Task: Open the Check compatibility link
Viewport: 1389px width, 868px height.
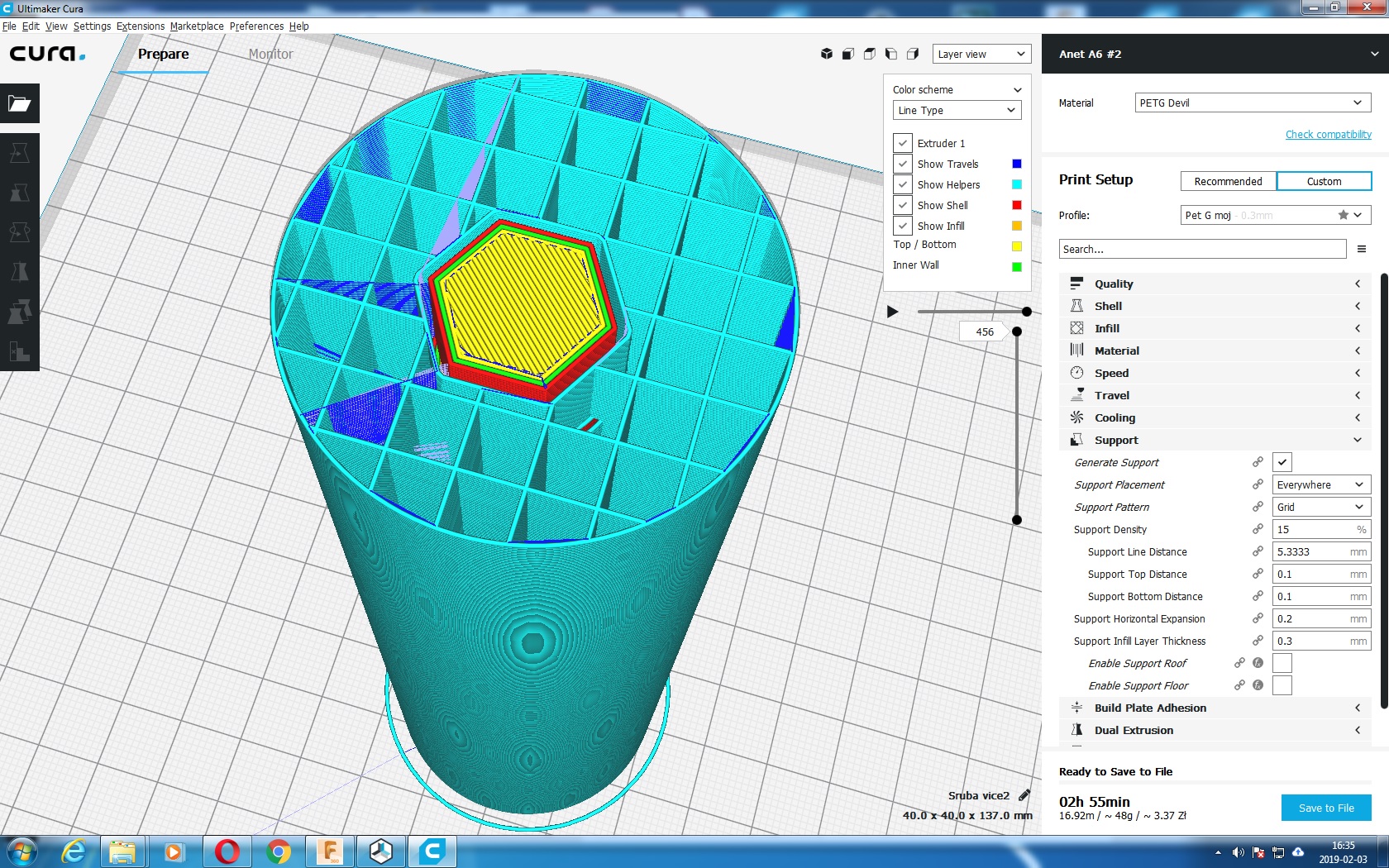Action: (1328, 134)
